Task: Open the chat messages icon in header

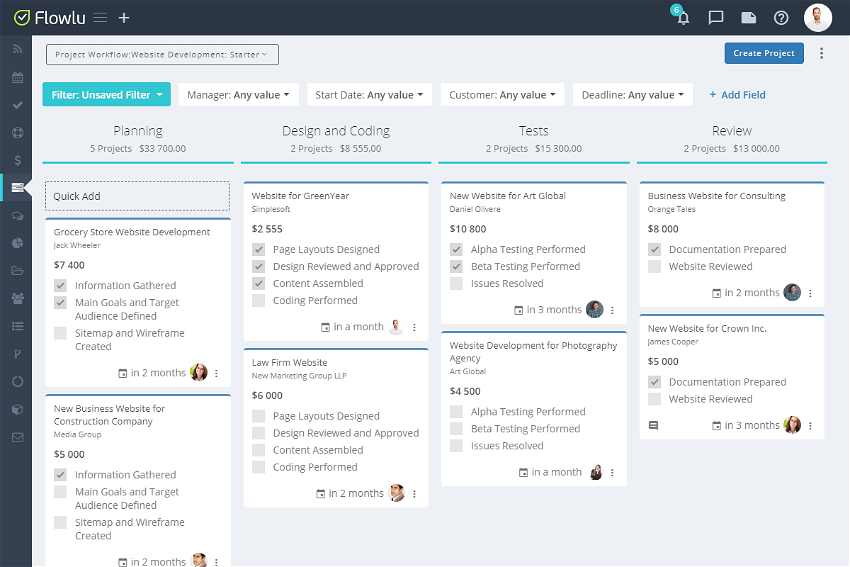Action: tap(716, 18)
